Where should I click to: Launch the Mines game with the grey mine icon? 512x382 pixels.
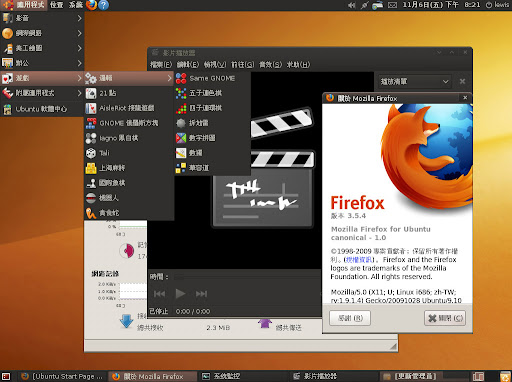tap(212, 123)
